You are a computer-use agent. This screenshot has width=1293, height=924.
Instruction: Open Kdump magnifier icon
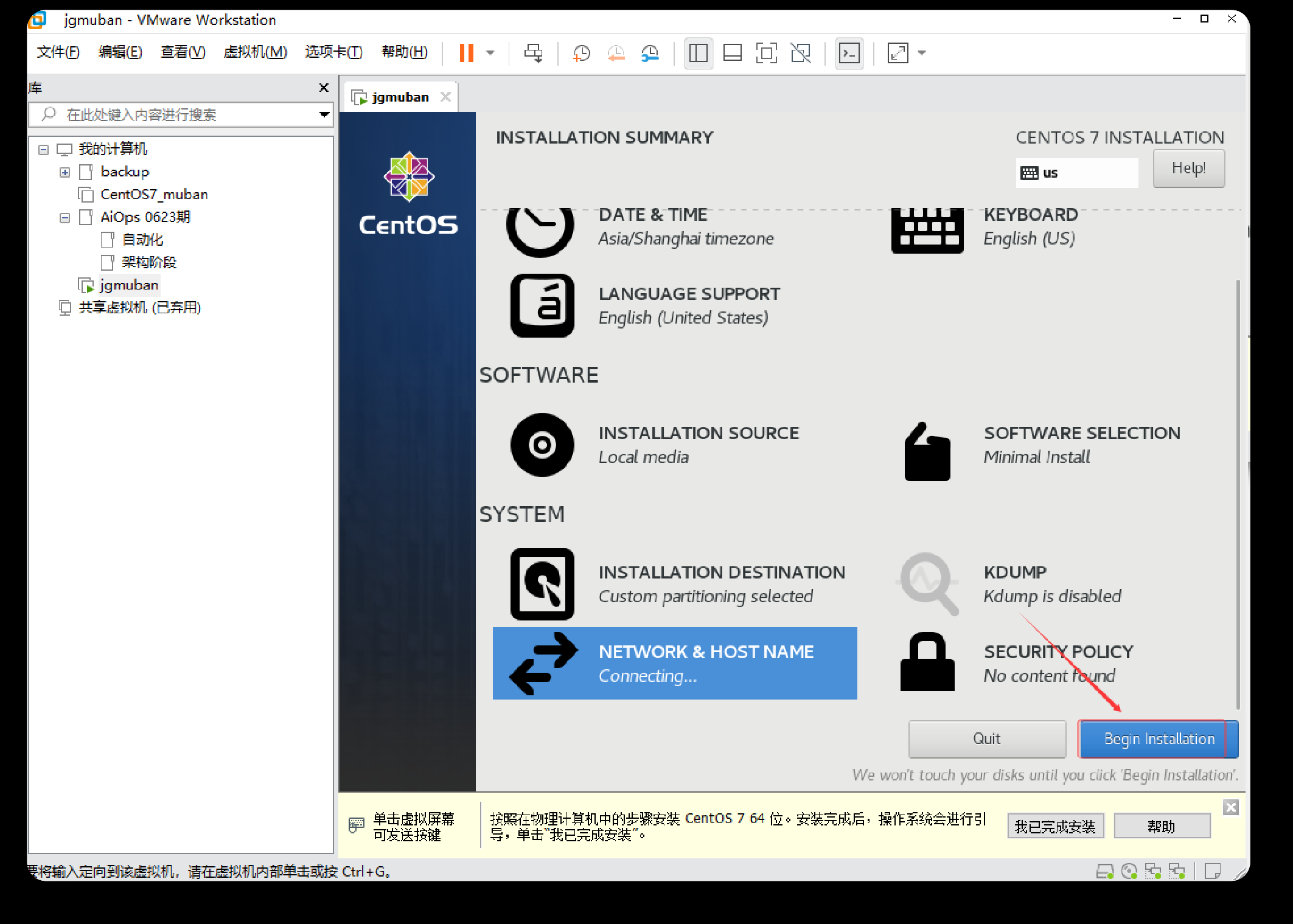tap(929, 584)
